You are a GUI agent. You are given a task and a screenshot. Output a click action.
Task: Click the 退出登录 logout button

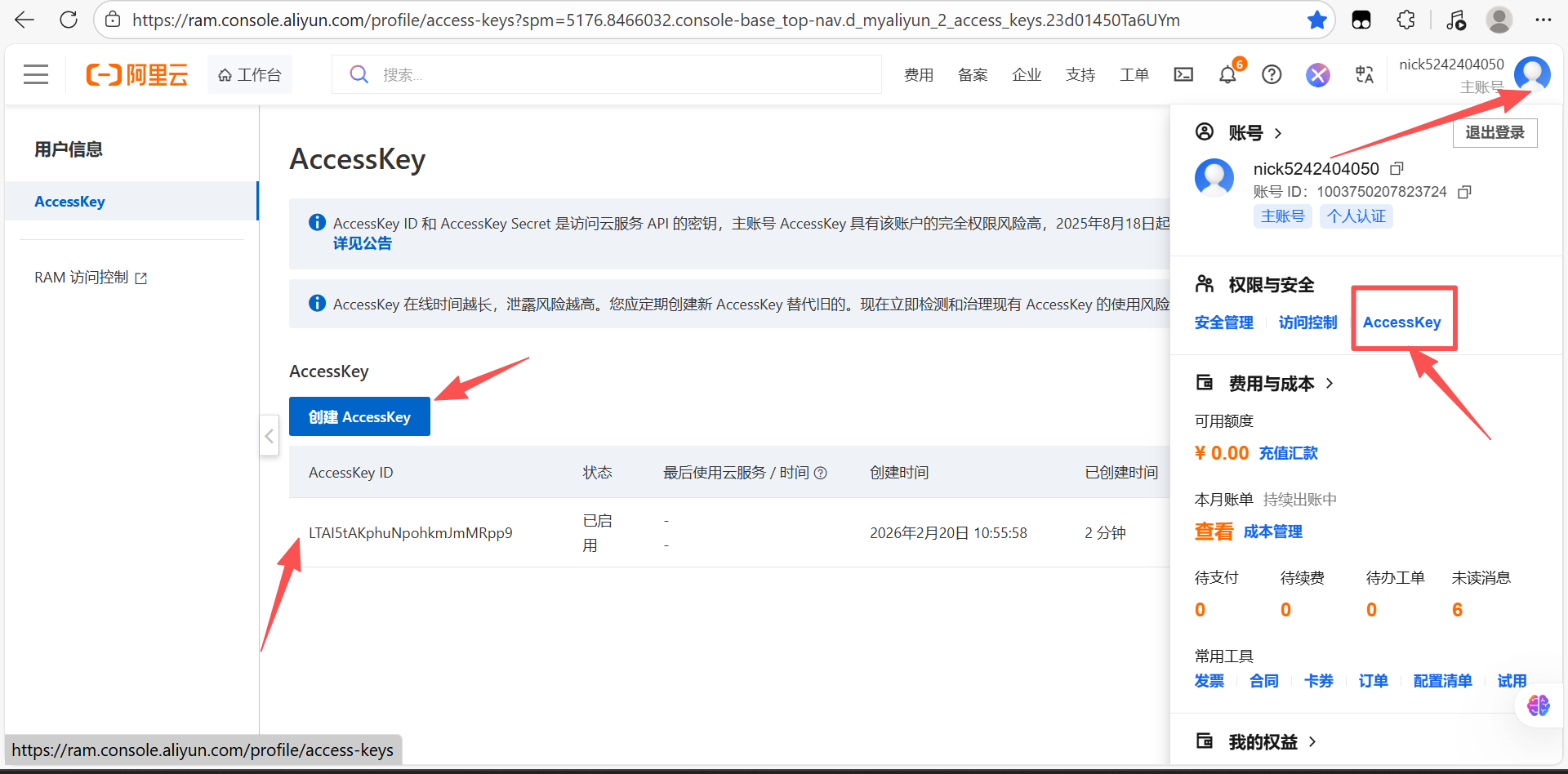click(1494, 132)
